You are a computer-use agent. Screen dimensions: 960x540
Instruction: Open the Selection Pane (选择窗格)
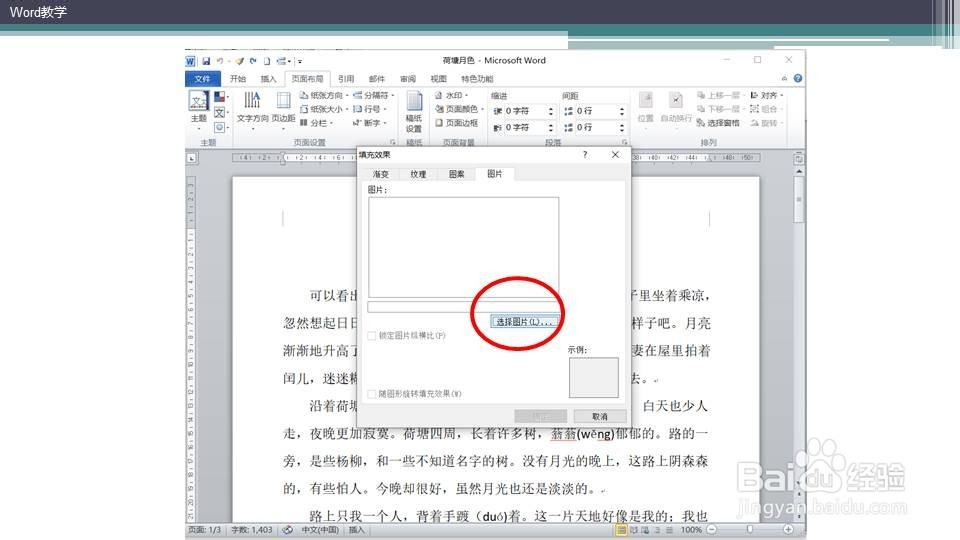718,123
